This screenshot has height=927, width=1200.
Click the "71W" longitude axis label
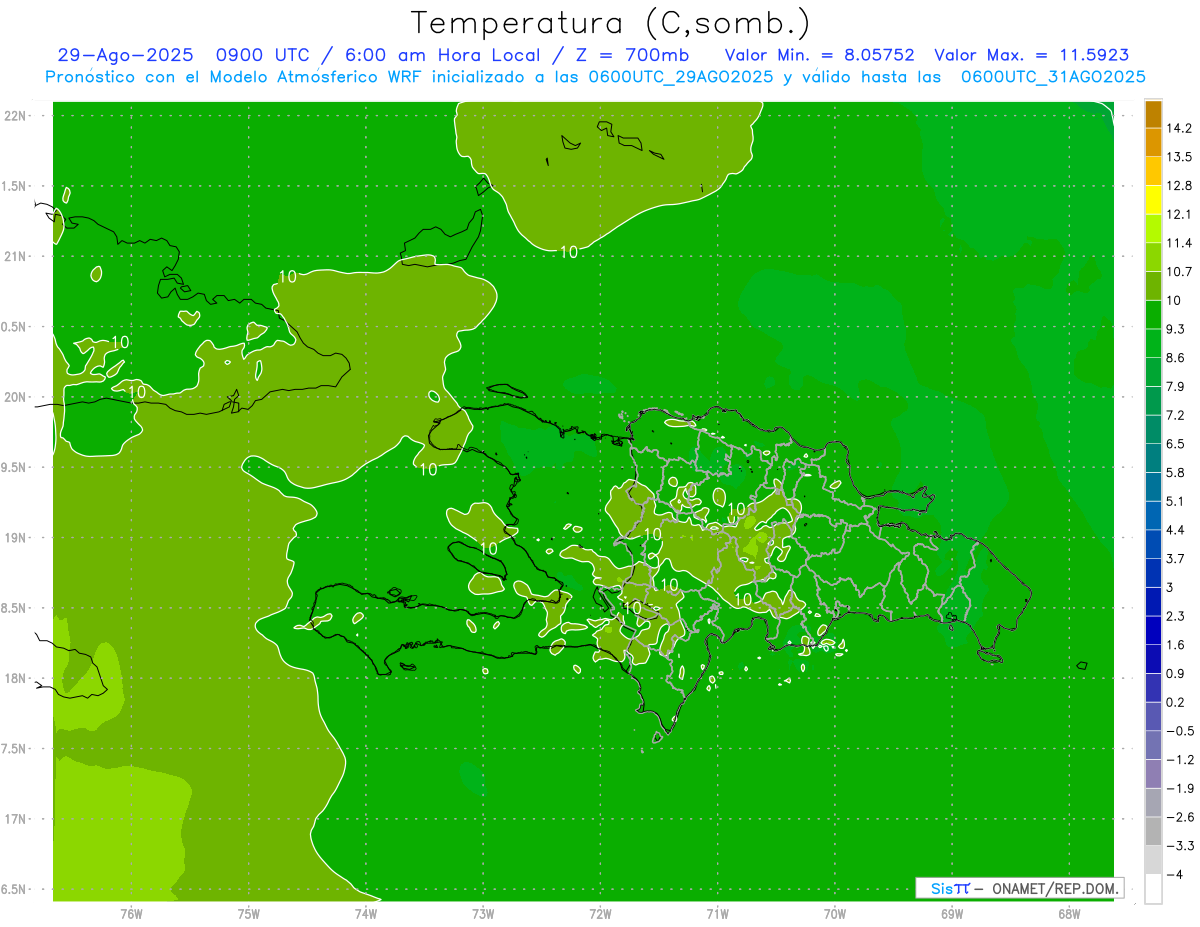coord(717,913)
